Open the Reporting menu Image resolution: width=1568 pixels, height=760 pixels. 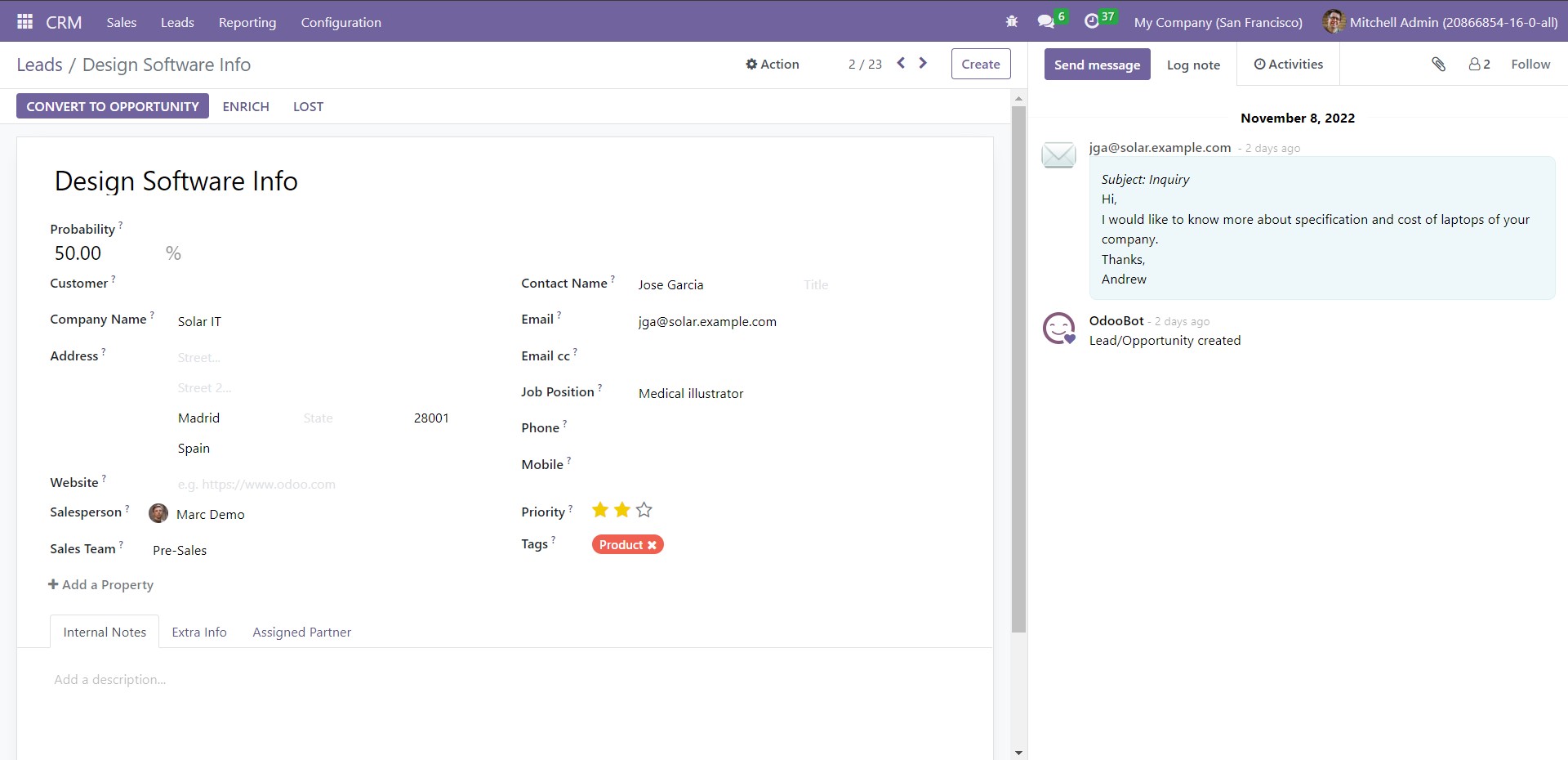[x=247, y=22]
